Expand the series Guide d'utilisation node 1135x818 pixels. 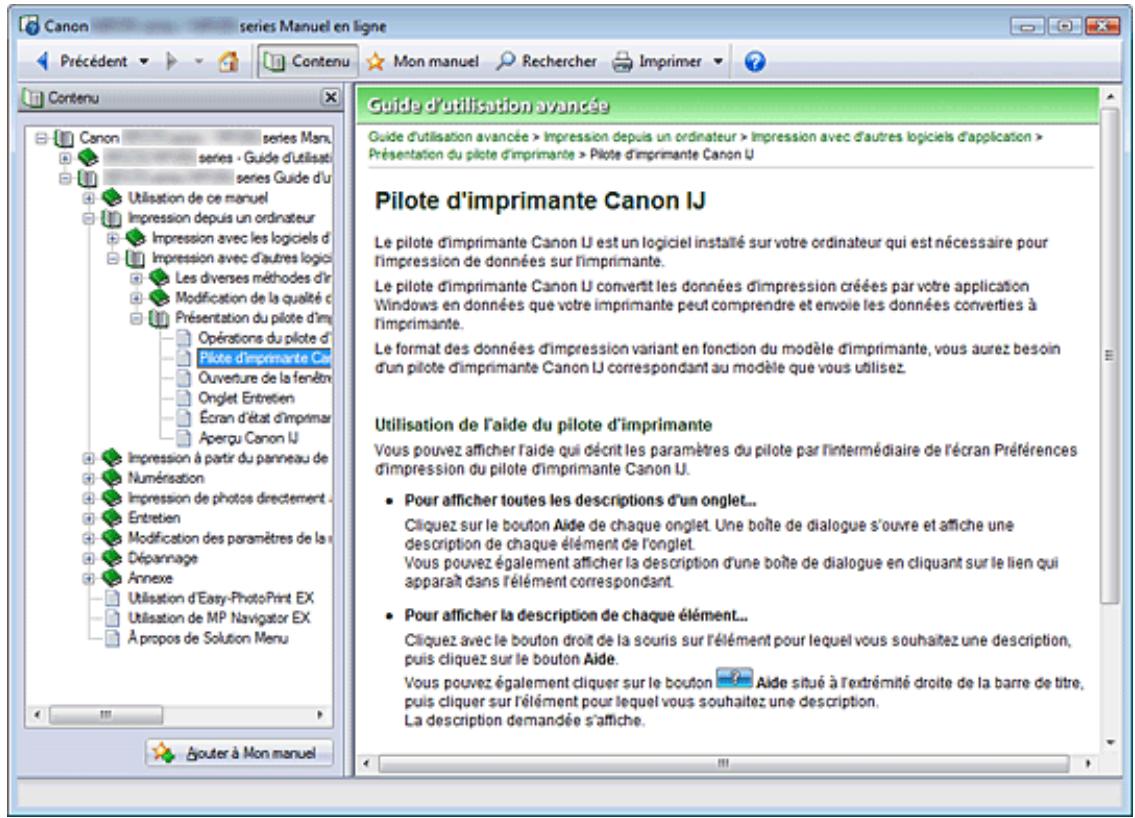[65, 157]
